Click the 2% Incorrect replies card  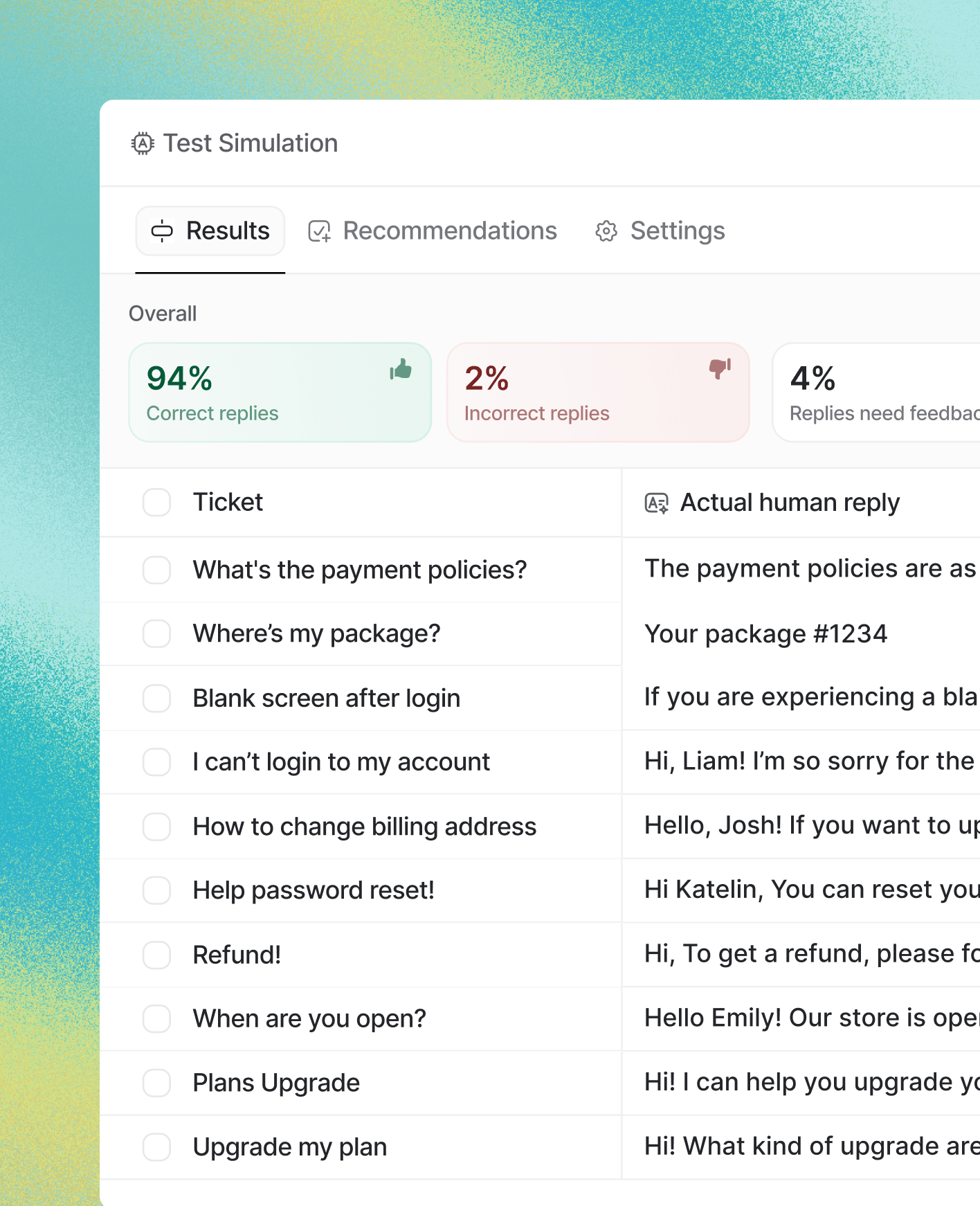pyautogui.click(x=598, y=393)
